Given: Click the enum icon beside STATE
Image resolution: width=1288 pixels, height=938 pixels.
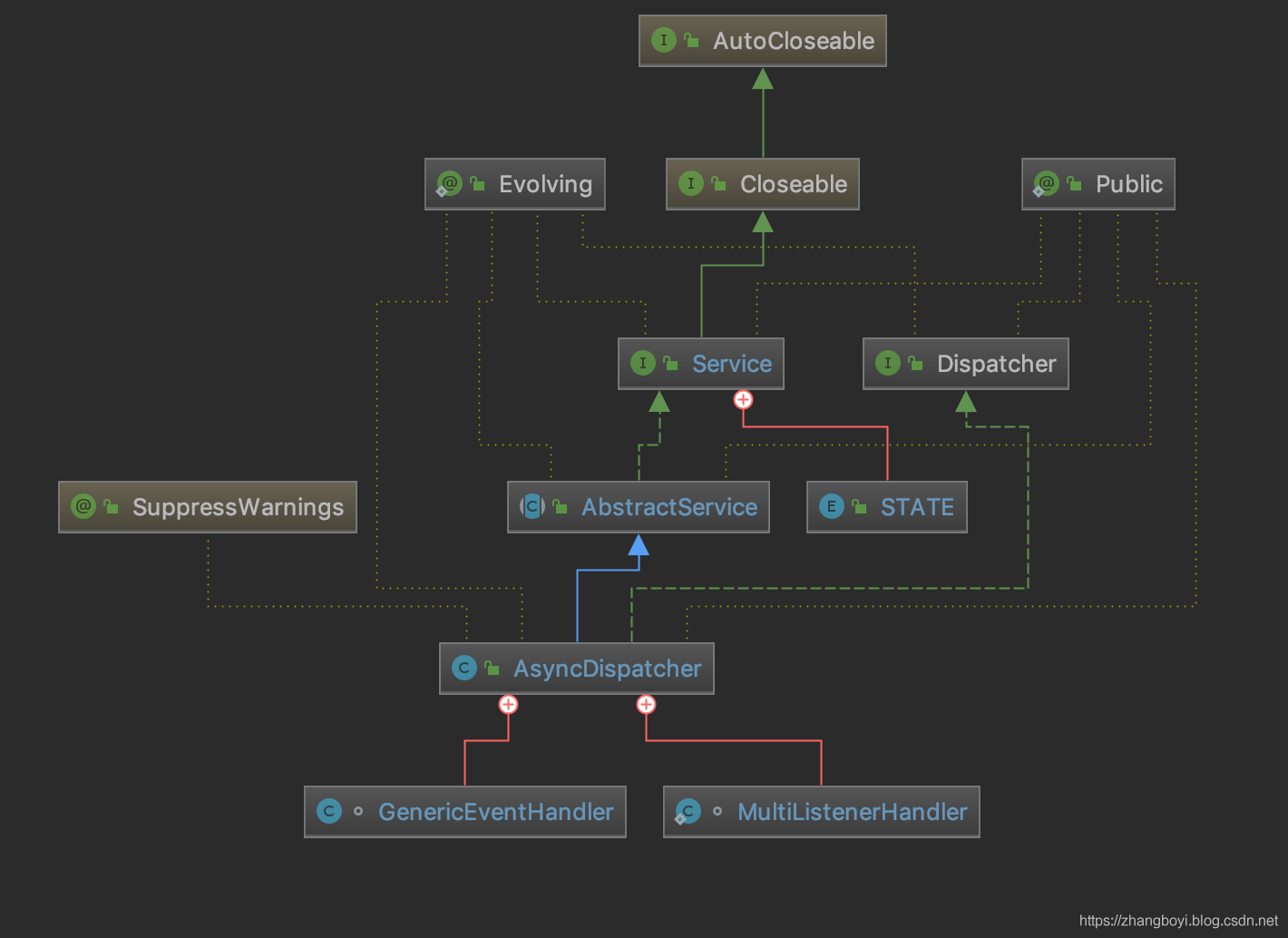Looking at the screenshot, I should pyautogui.click(x=832, y=506).
